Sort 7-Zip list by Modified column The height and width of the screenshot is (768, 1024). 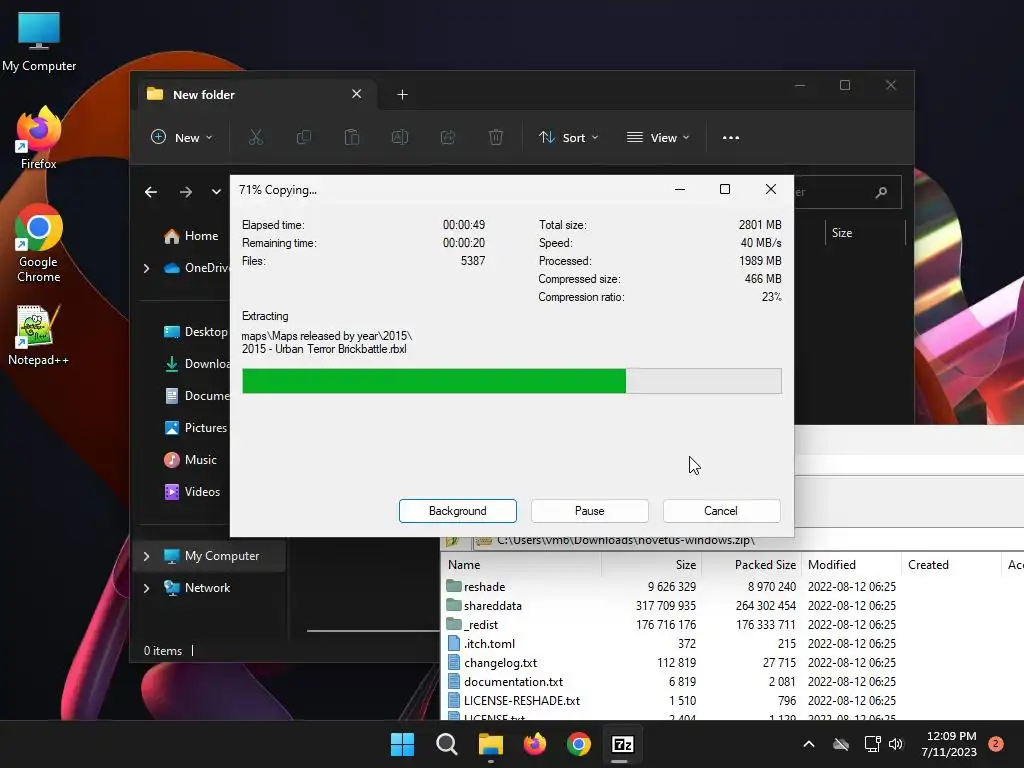tap(851, 565)
